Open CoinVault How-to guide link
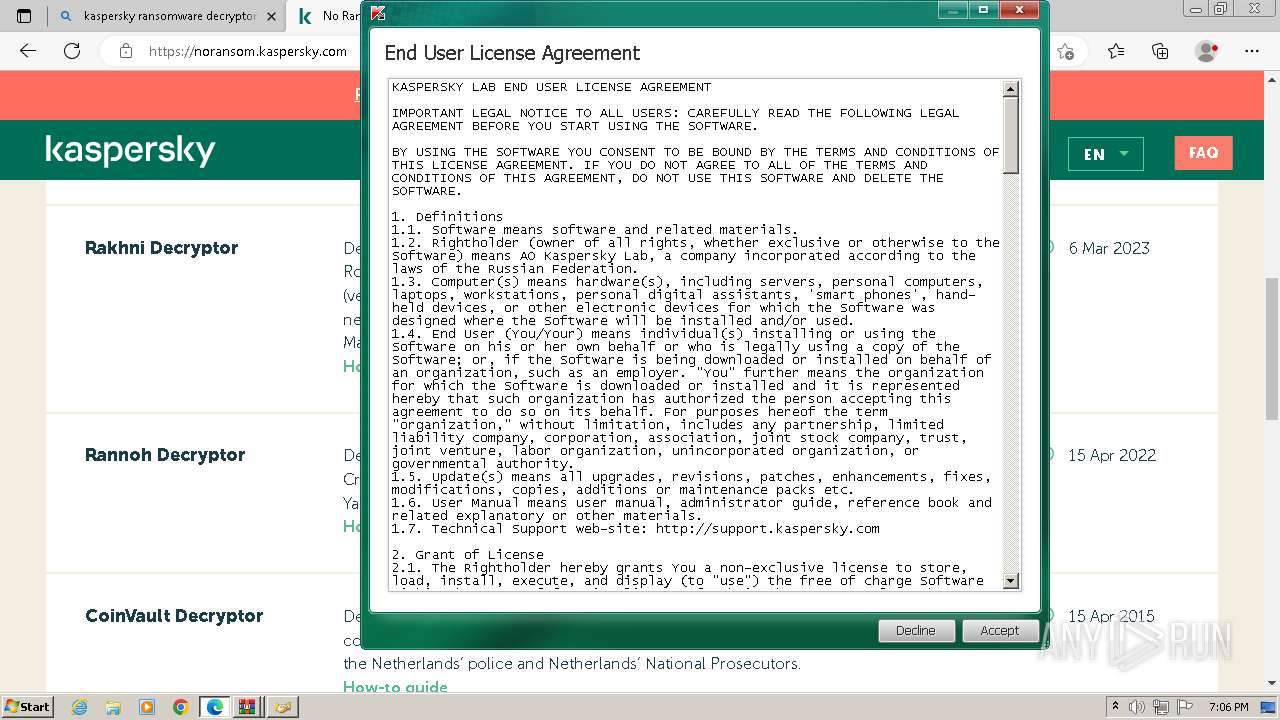This screenshot has height=720, width=1280. (395, 687)
